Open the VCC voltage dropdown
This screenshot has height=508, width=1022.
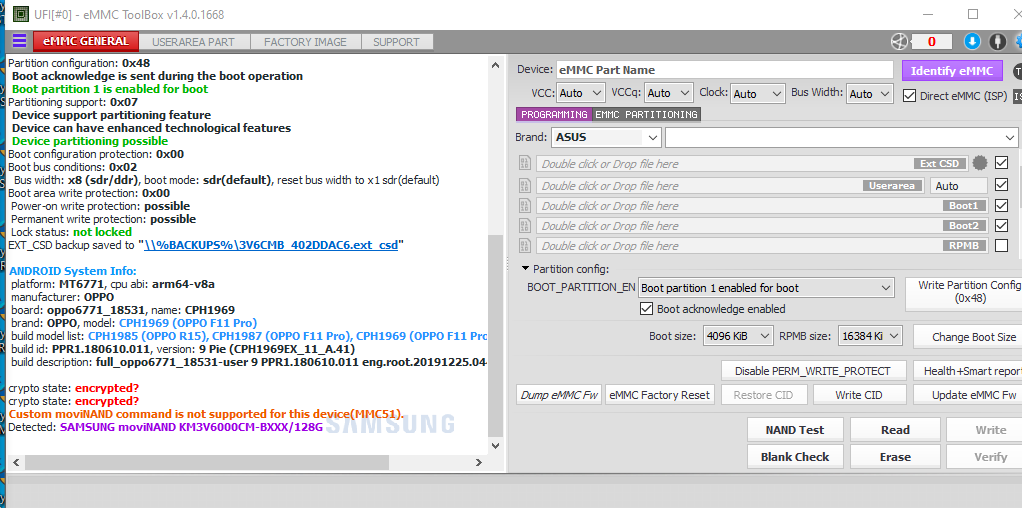[581, 93]
